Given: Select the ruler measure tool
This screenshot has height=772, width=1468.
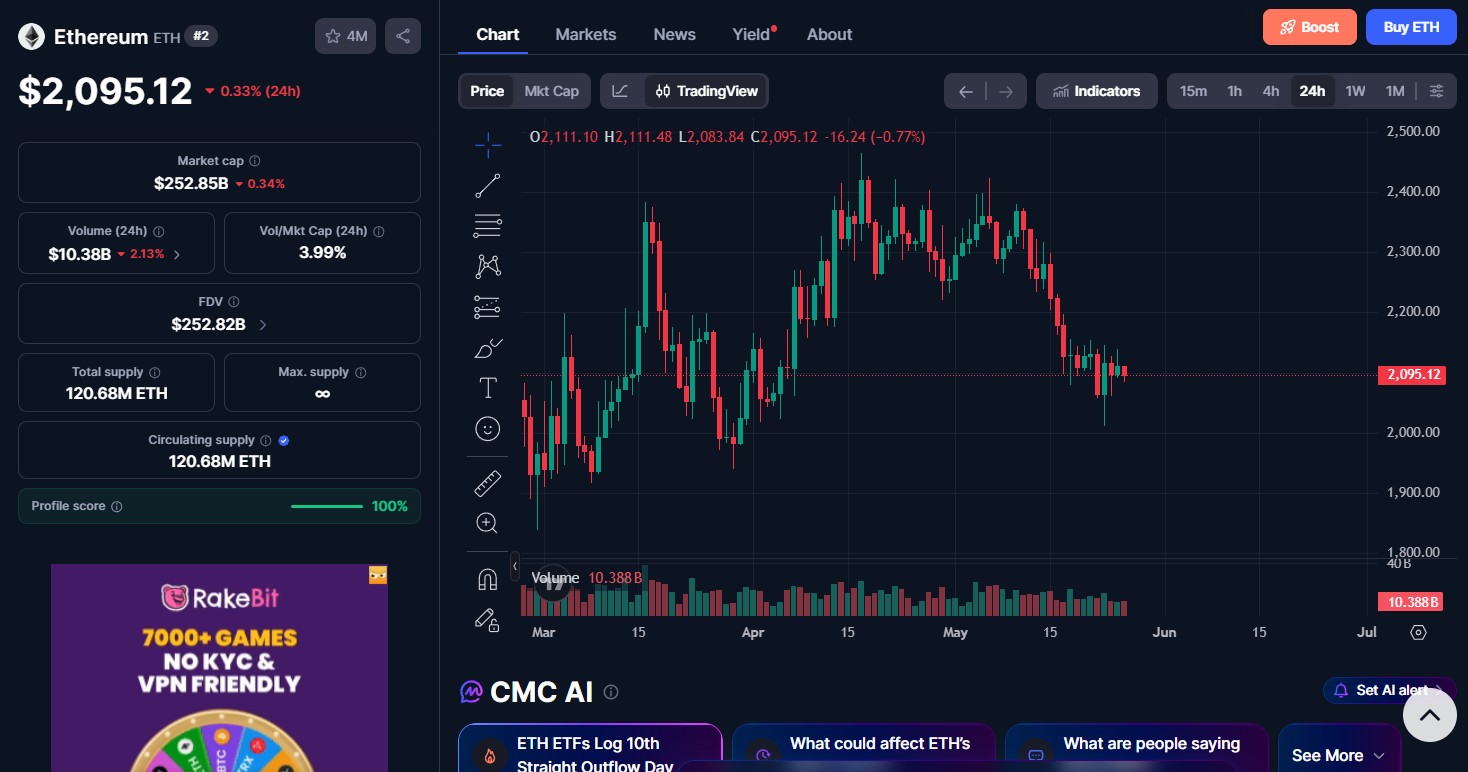Looking at the screenshot, I should click(x=488, y=484).
